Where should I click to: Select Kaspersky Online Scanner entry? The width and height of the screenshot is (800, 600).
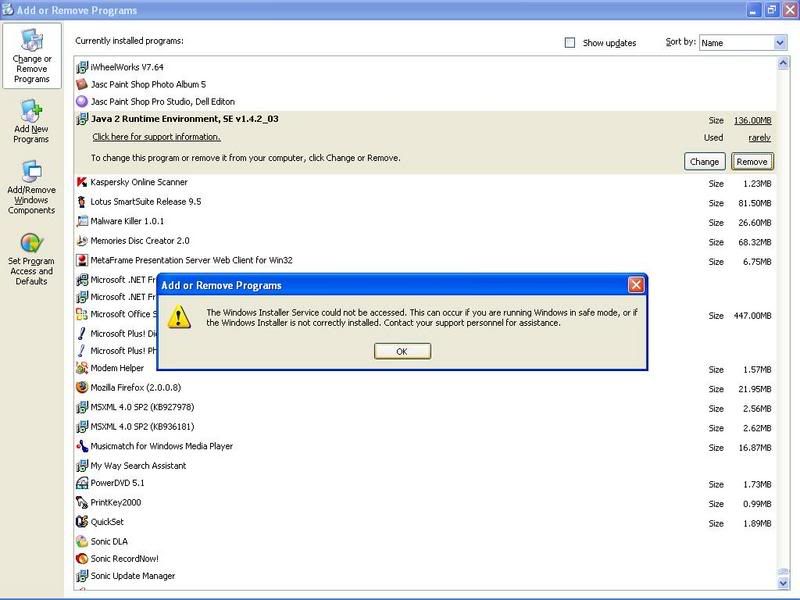point(425,183)
